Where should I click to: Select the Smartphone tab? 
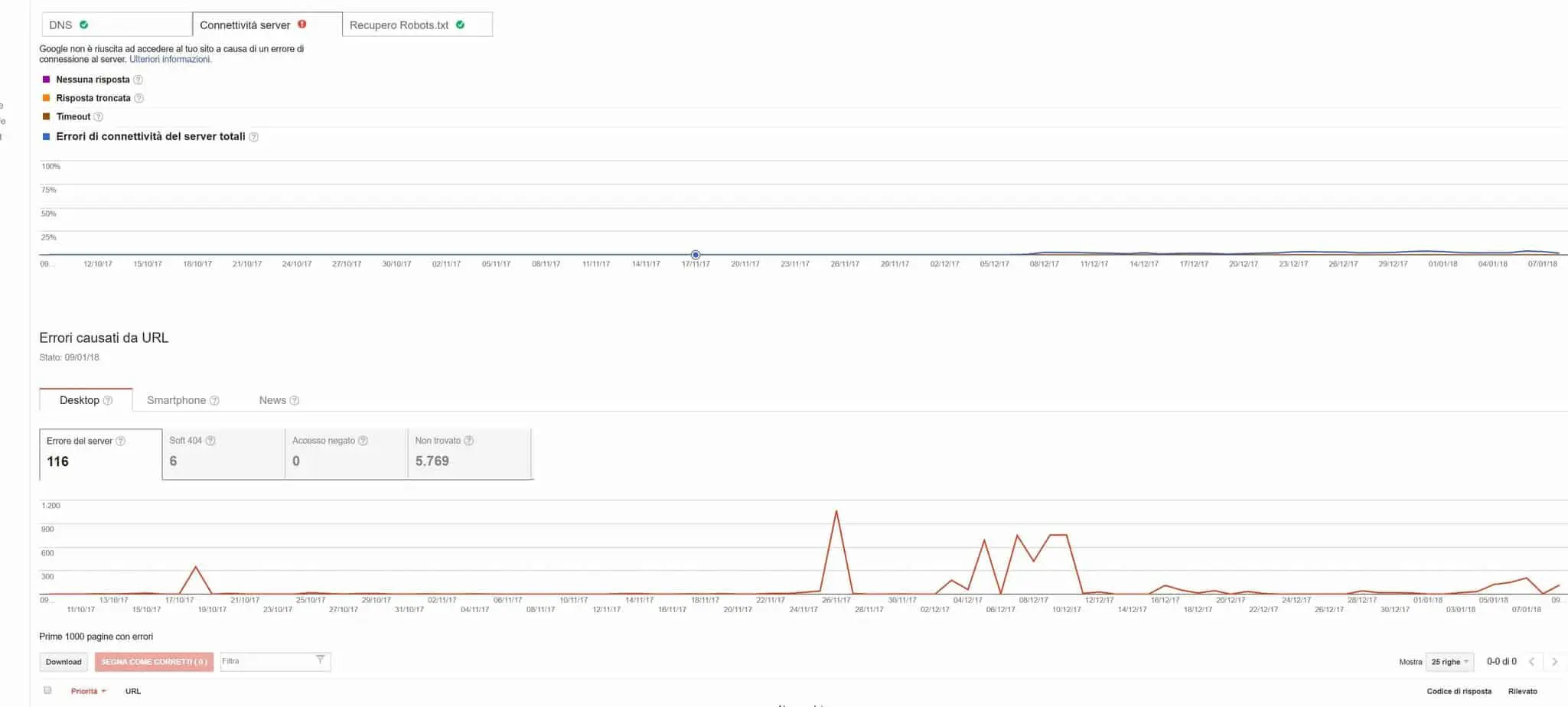pos(177,400)
